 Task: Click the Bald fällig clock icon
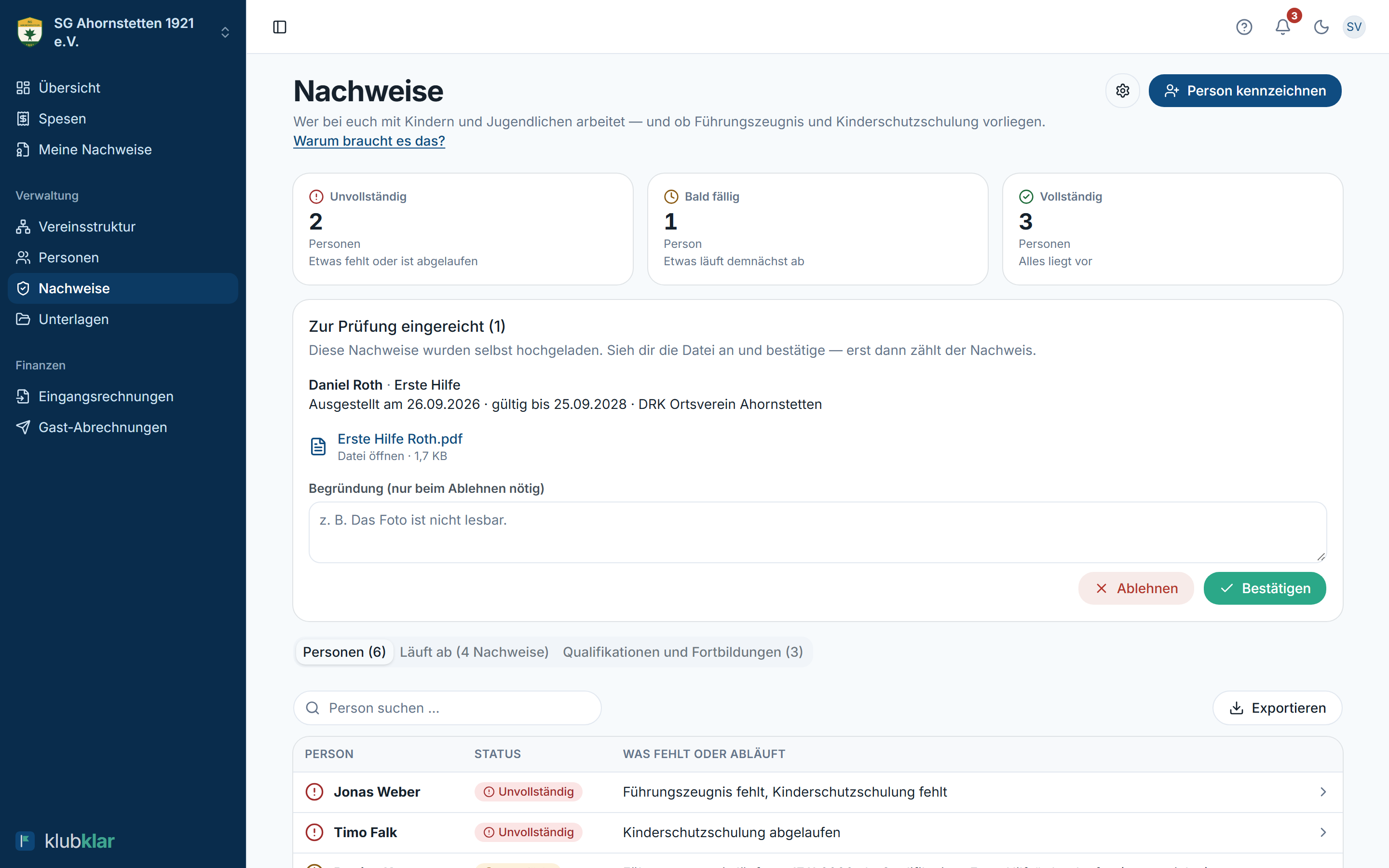point(671,197)
